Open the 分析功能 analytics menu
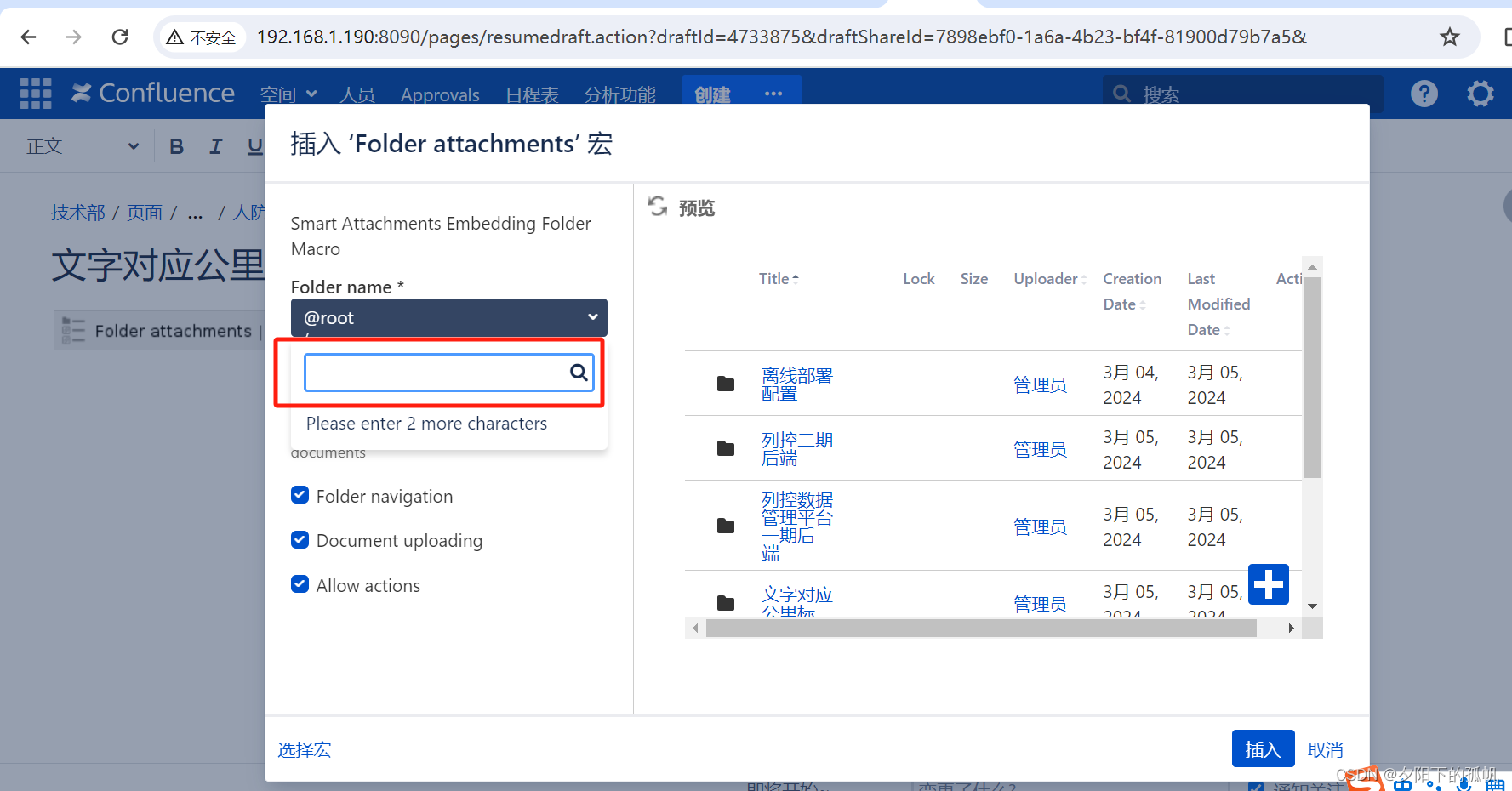Viewport: 1512px width, 791px height. click(619, 94)
